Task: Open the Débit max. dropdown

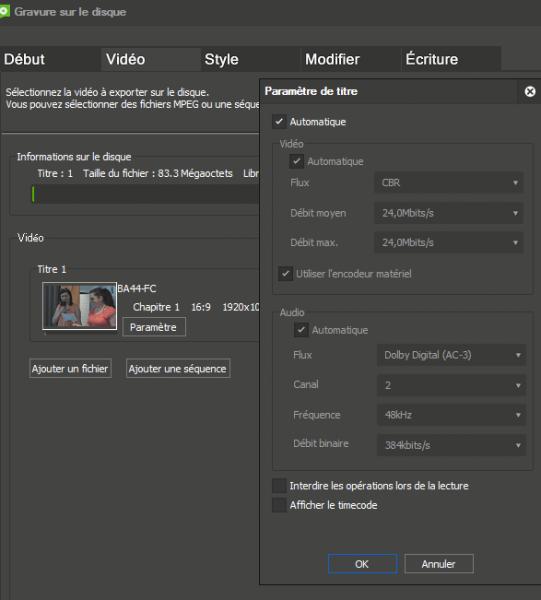Action: [x=449, y=242]
